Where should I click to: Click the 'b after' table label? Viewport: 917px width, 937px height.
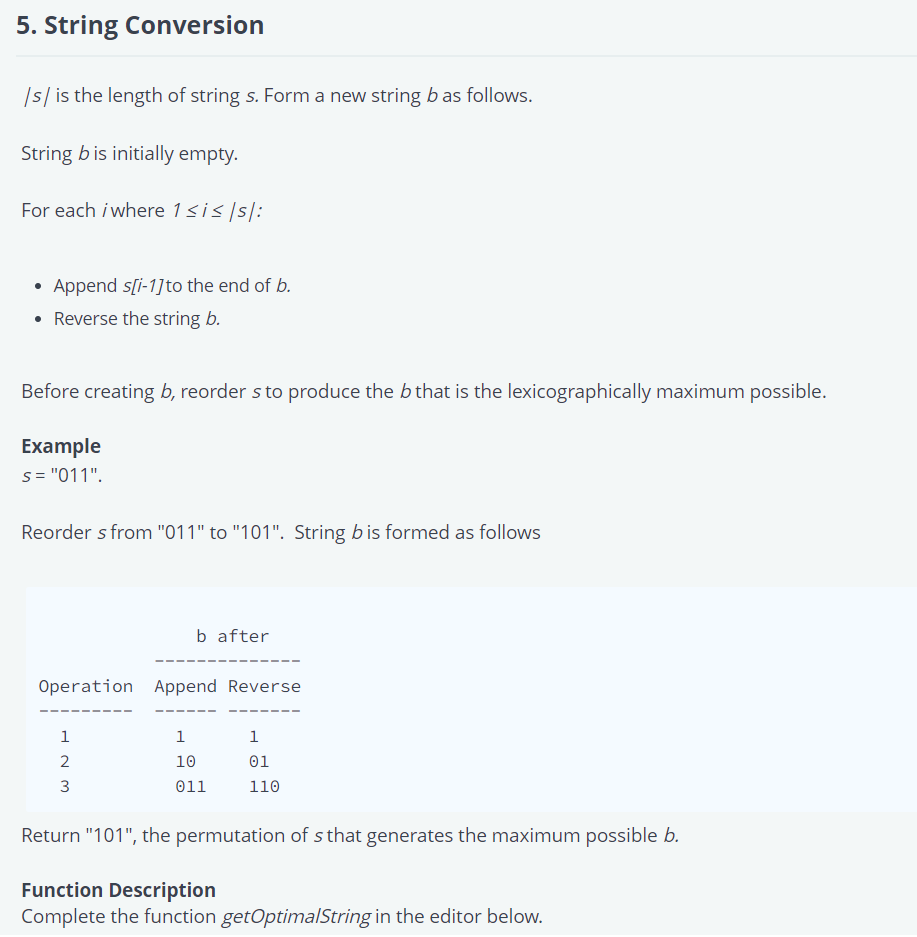point(232,636)
